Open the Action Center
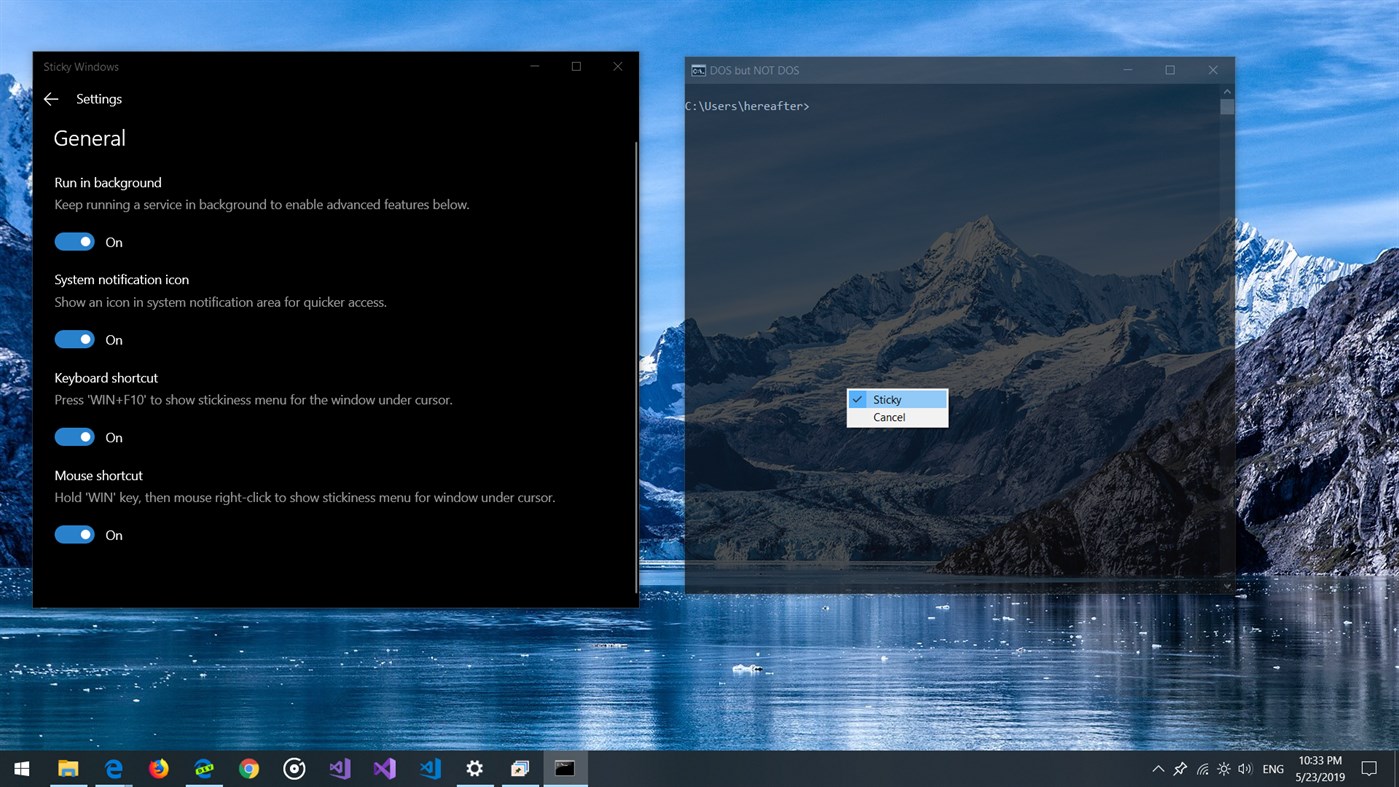The width and height of the screenshot is (1399, 787). pos(1370,768)
